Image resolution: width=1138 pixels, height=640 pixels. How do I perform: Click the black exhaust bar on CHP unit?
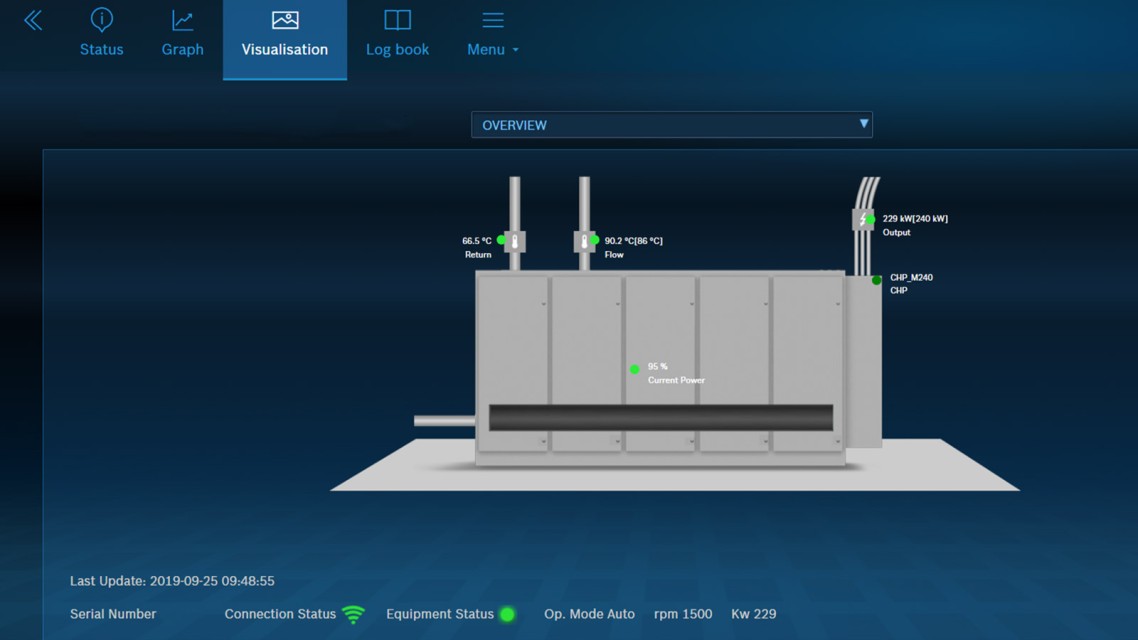pos(660,418)
